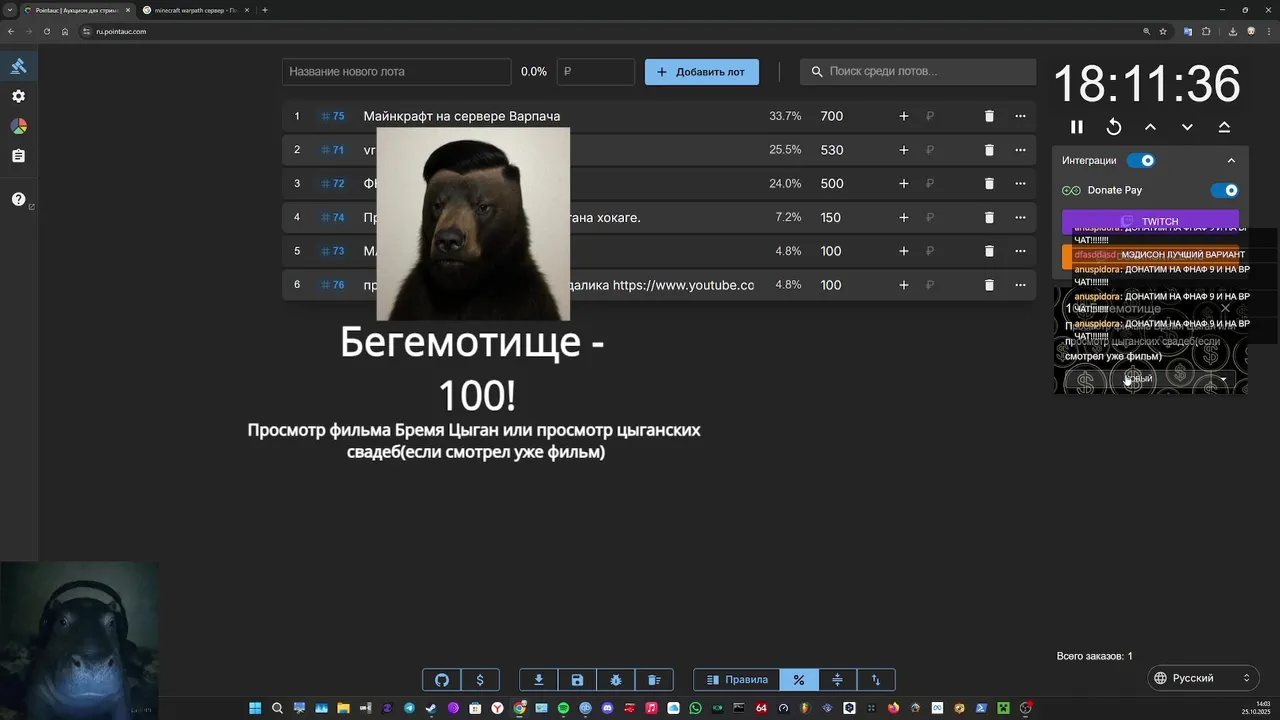Open the Русский language dropdown

point(1204,678)
